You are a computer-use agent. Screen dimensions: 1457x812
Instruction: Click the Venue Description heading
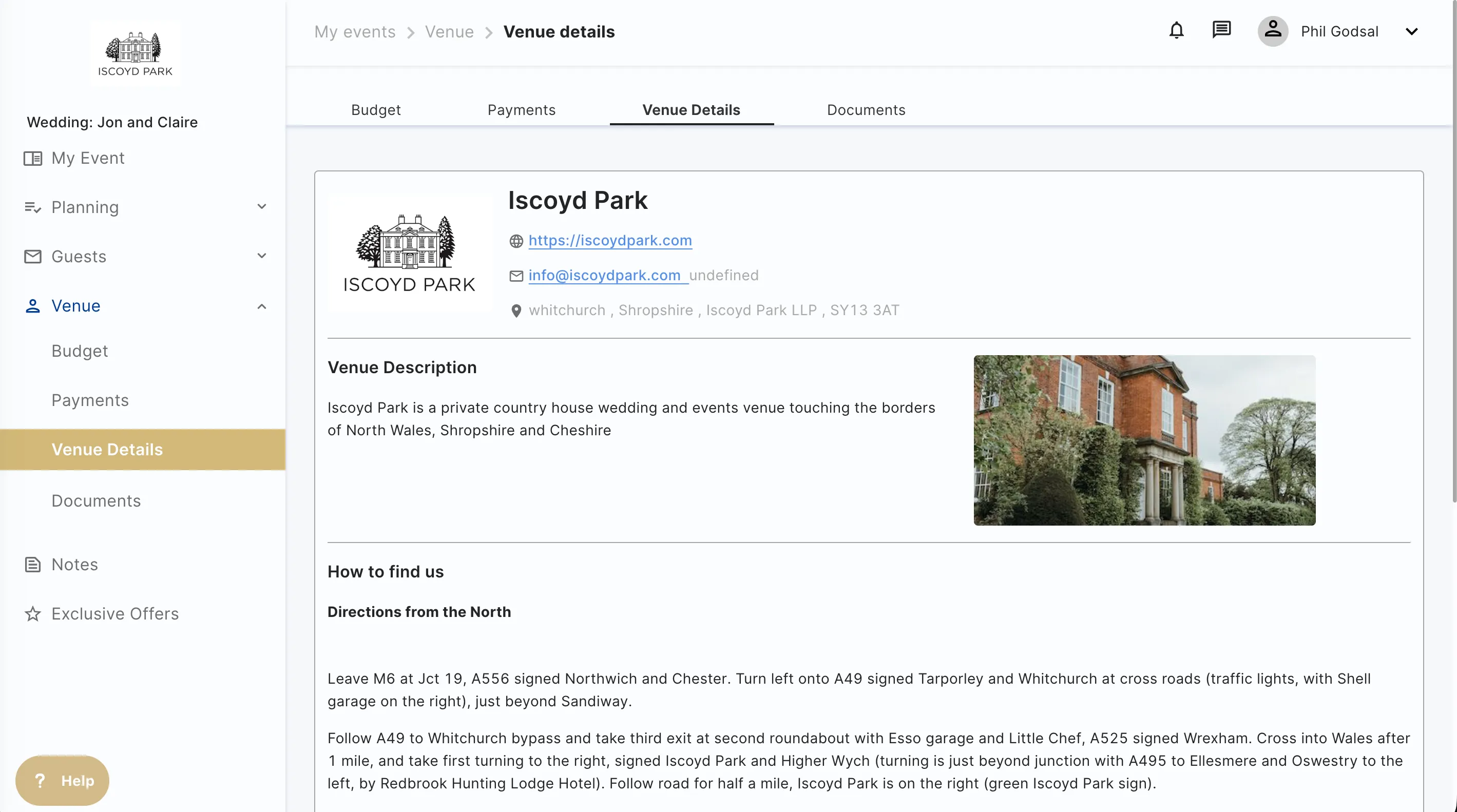tap(402, 368)
